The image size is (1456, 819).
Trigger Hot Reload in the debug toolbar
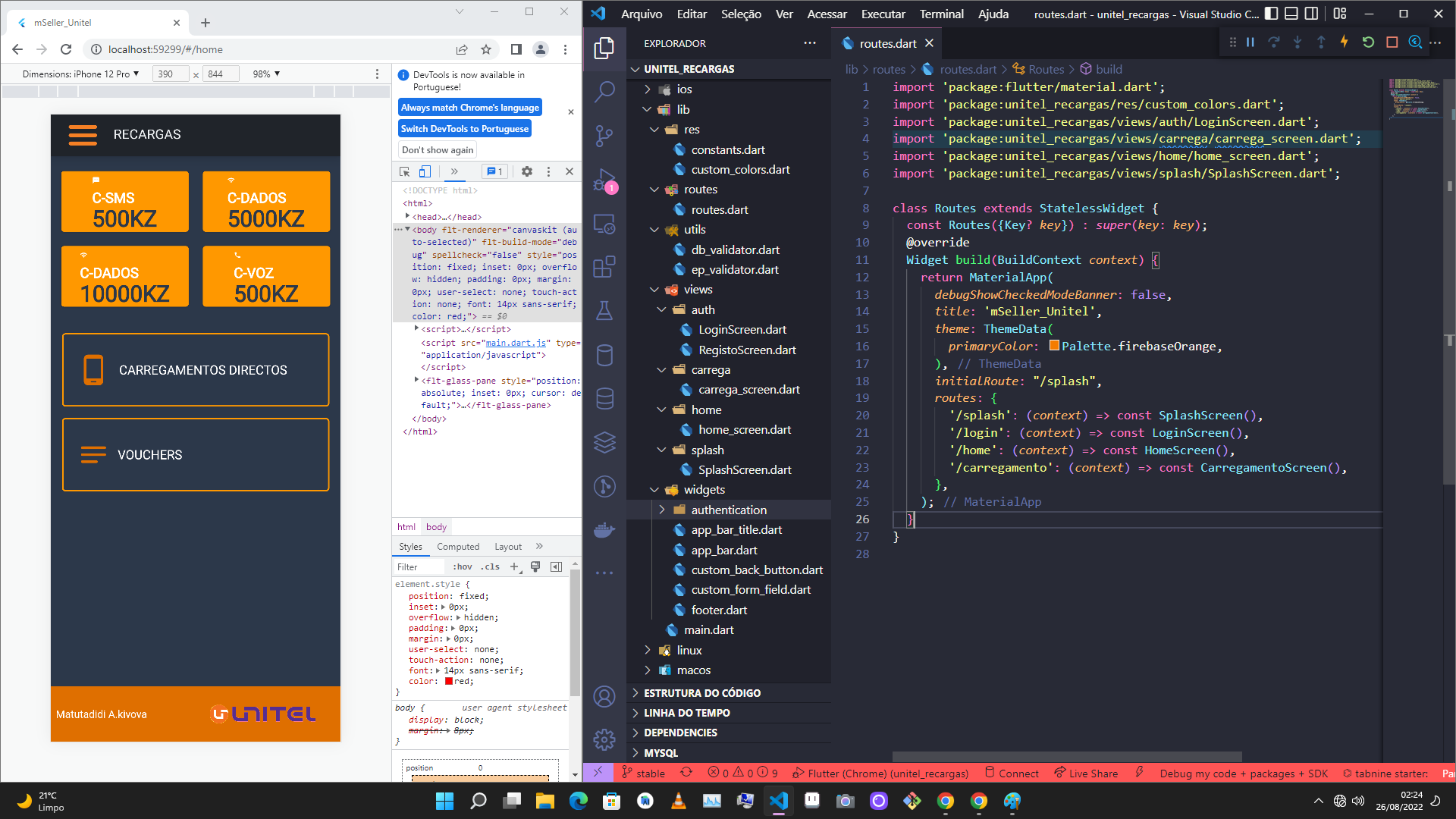(1345, 42)
